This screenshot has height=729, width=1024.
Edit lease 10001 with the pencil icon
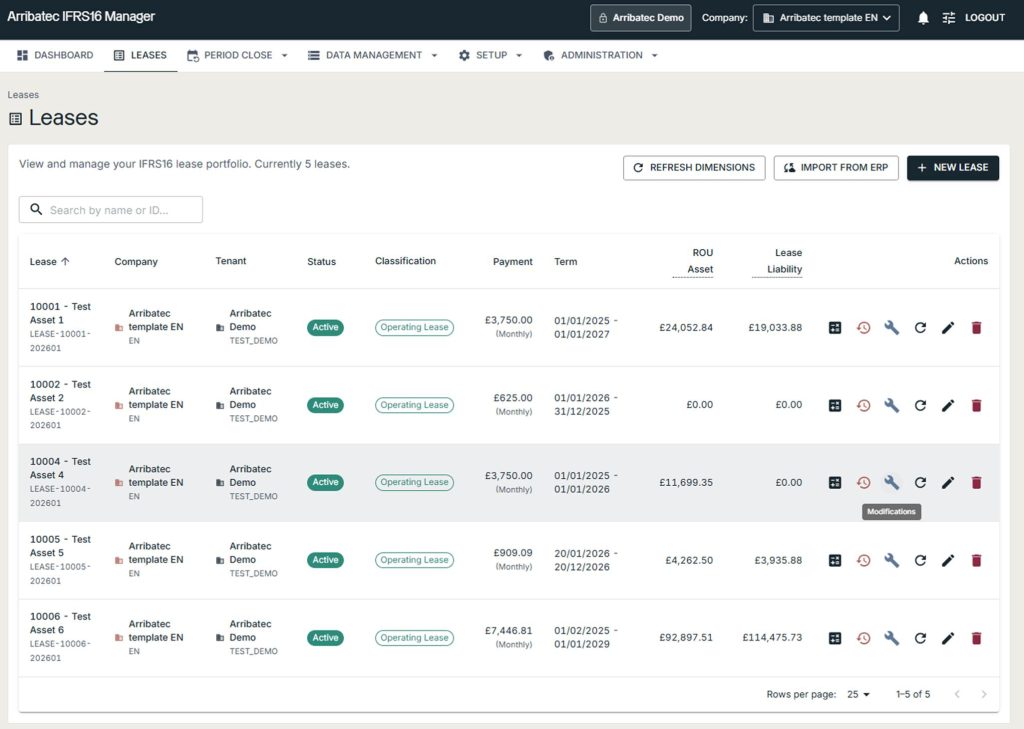coord(948,328)
